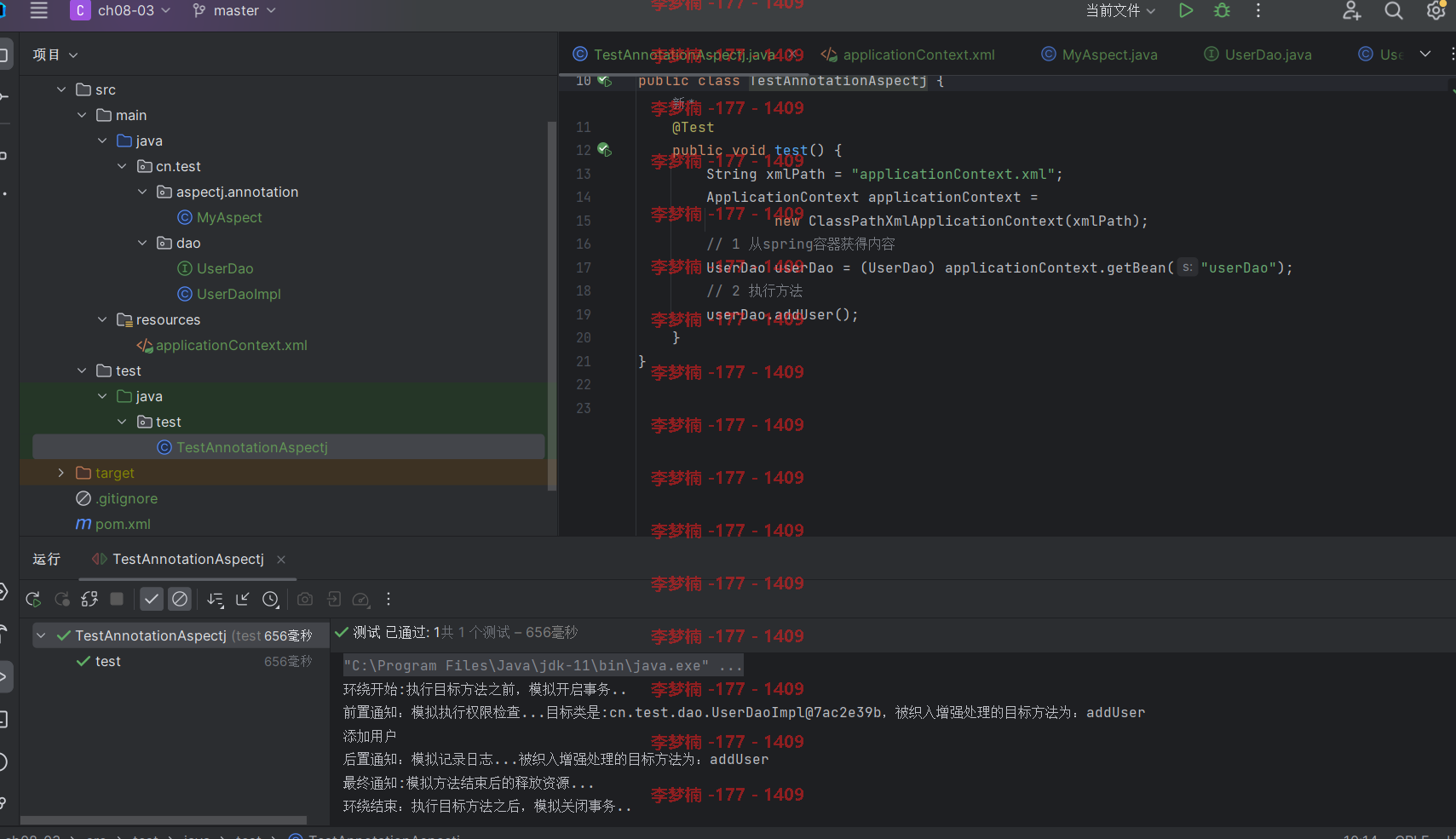Image resolution: width=1456 pixels, height=839 pixels.
Task: Collapse TestAnnotationAspectj test result node
Action: click(41, 635)
